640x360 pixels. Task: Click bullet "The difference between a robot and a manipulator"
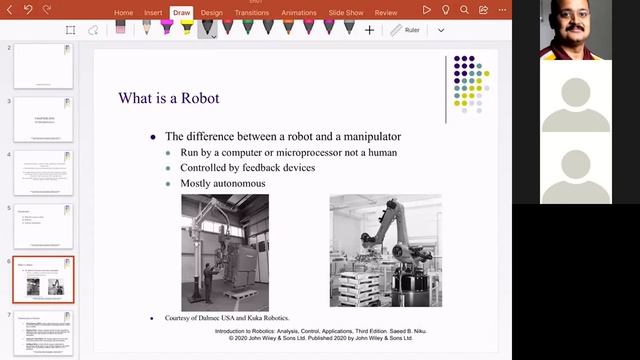[x=283, y=136]
